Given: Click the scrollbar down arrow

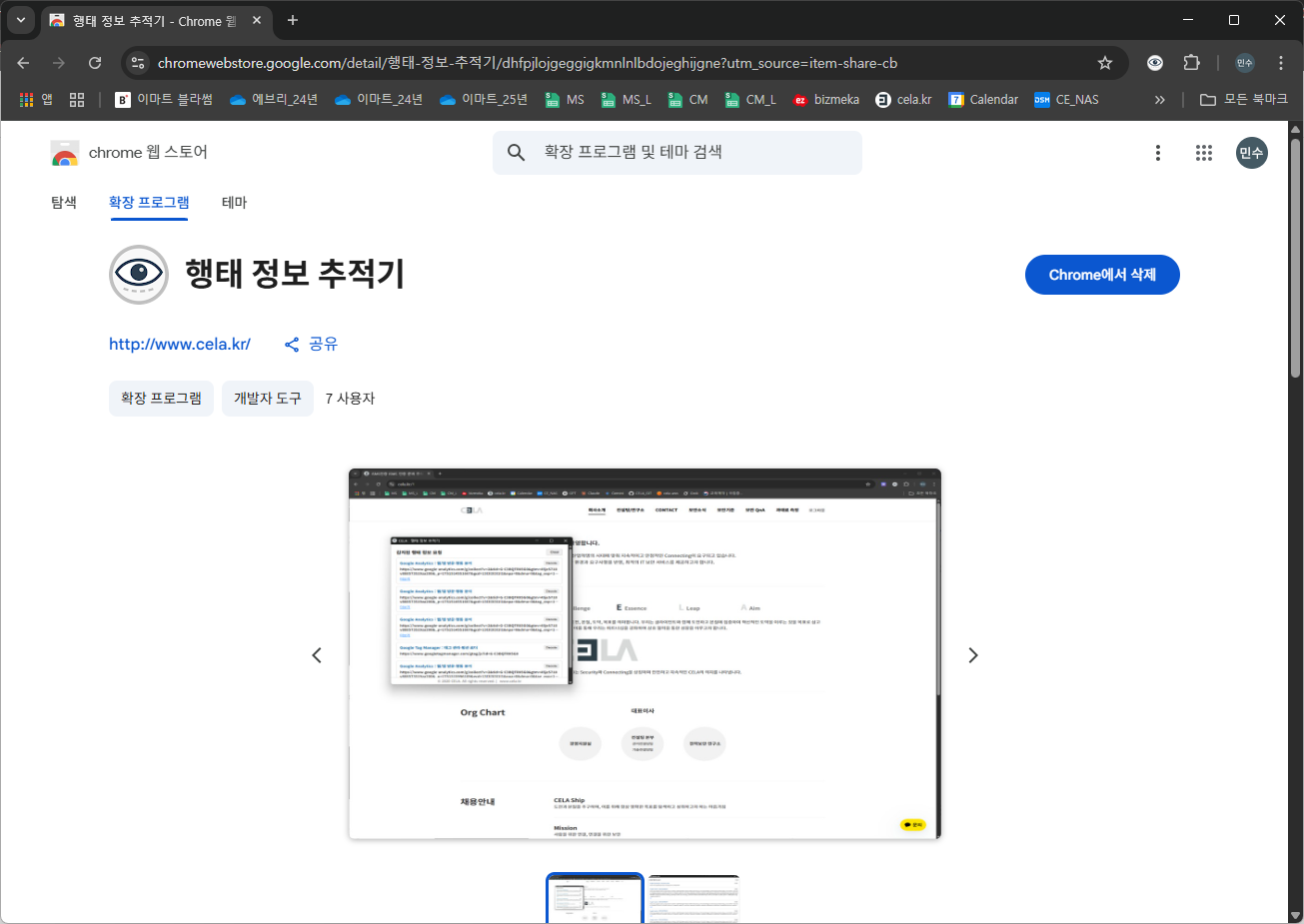Looking at the screenshot, I should [1295, 915].
